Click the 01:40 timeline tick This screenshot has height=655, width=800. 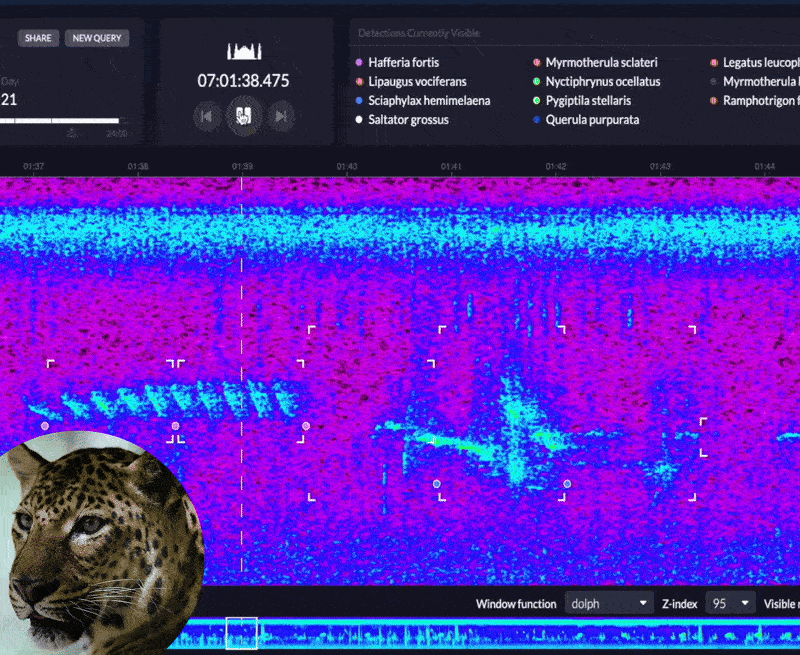[x=347, y=166]
